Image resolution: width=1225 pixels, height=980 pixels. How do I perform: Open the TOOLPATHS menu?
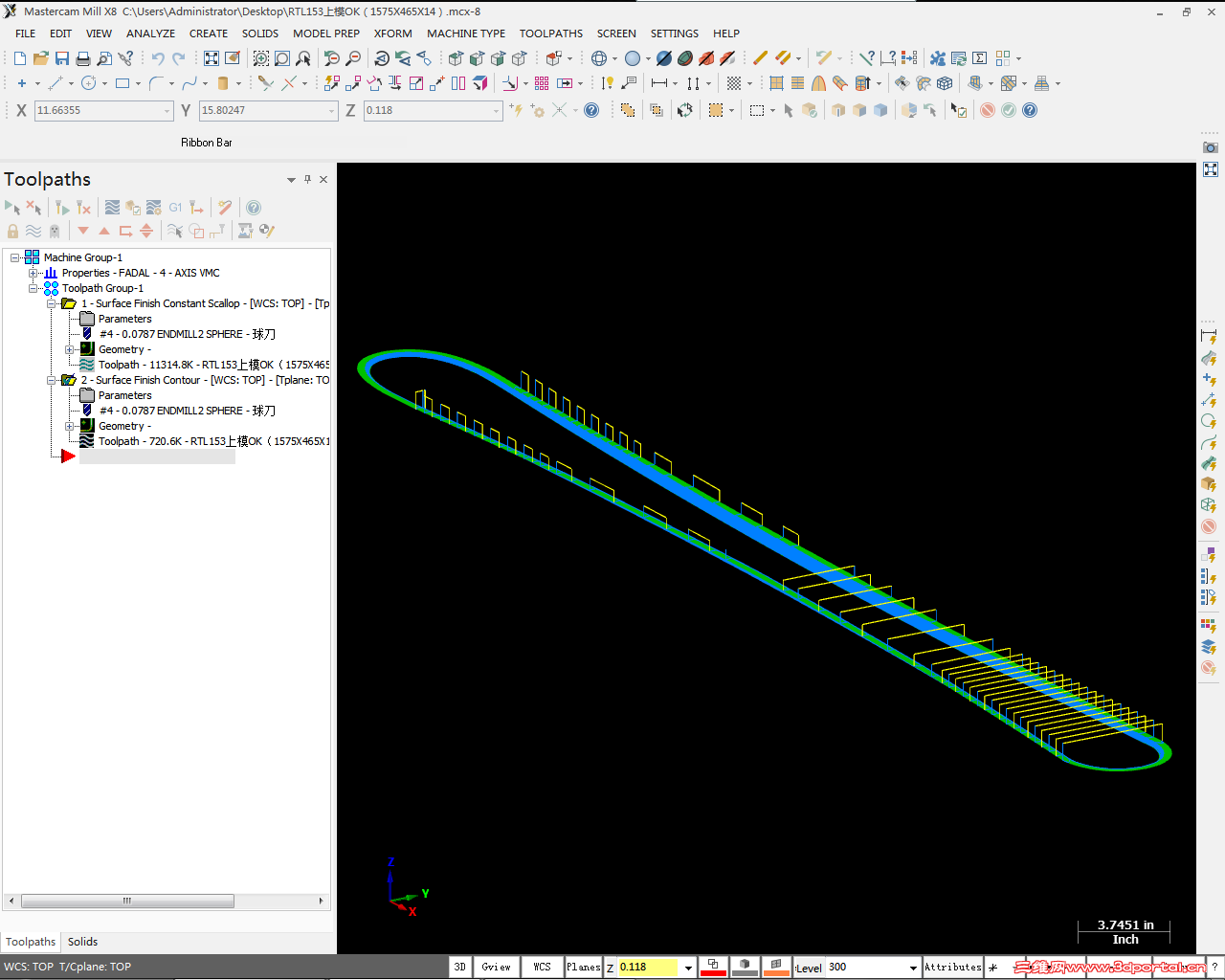tap(551, 33)
